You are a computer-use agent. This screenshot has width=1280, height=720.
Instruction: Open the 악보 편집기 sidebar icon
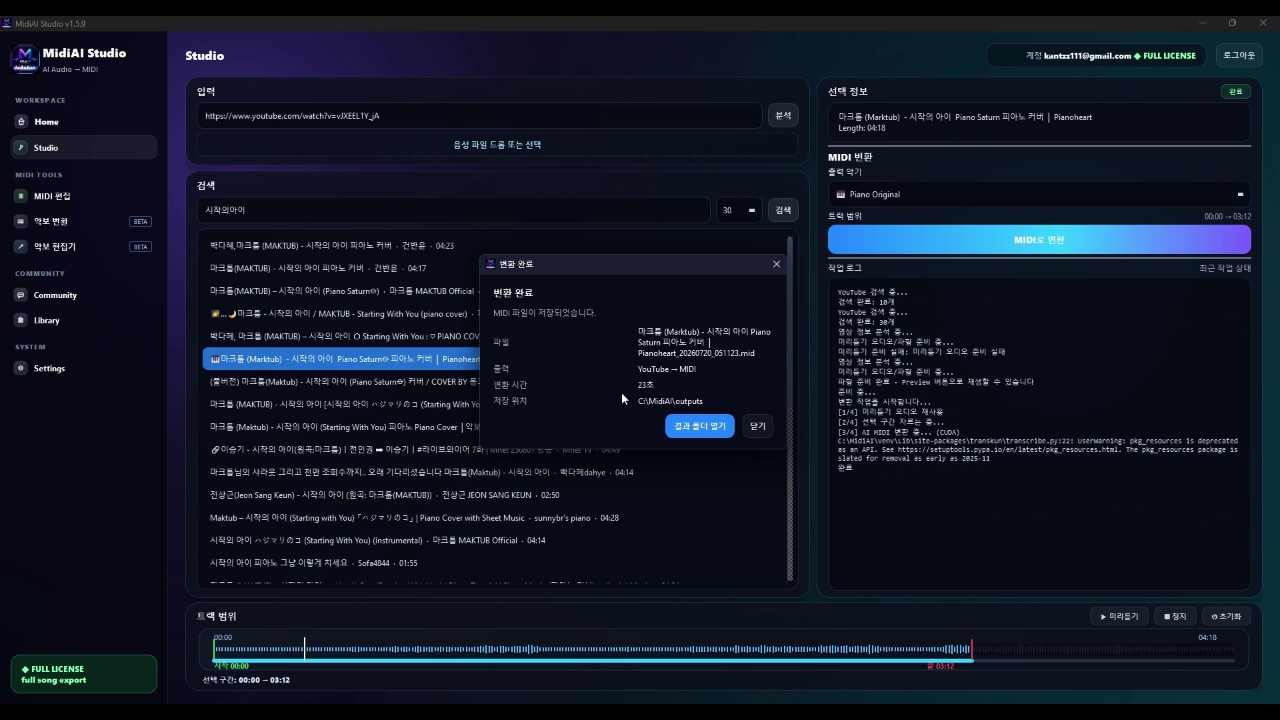[x=21, y=246]
